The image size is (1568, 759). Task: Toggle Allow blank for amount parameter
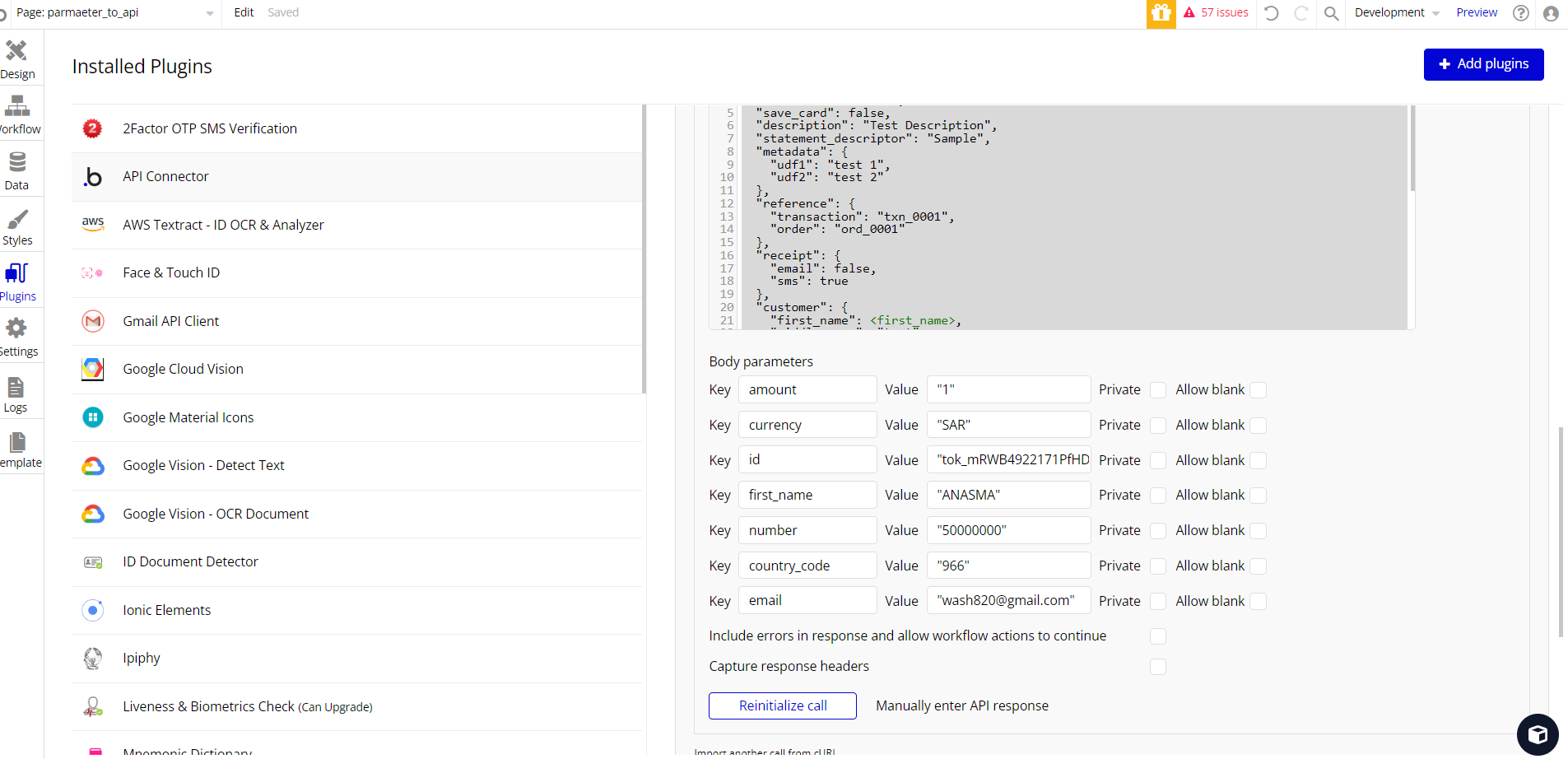click(1258, 390)
